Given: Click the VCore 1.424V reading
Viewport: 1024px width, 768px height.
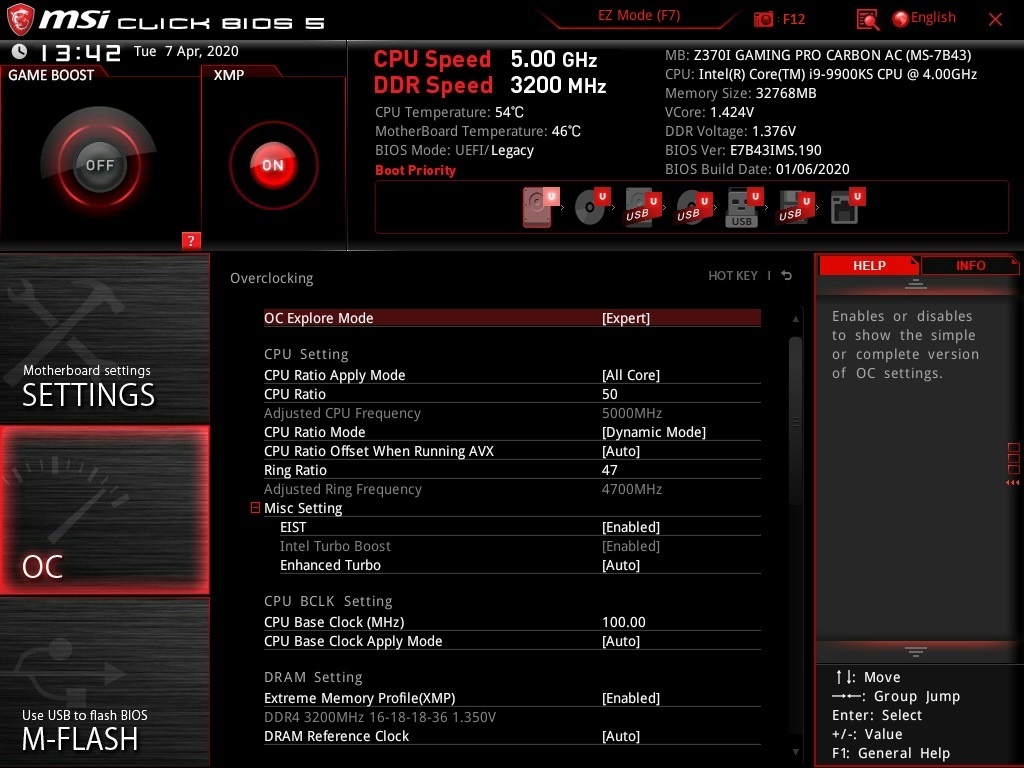Looking at the screenshot, I should [x=709, y=112].
